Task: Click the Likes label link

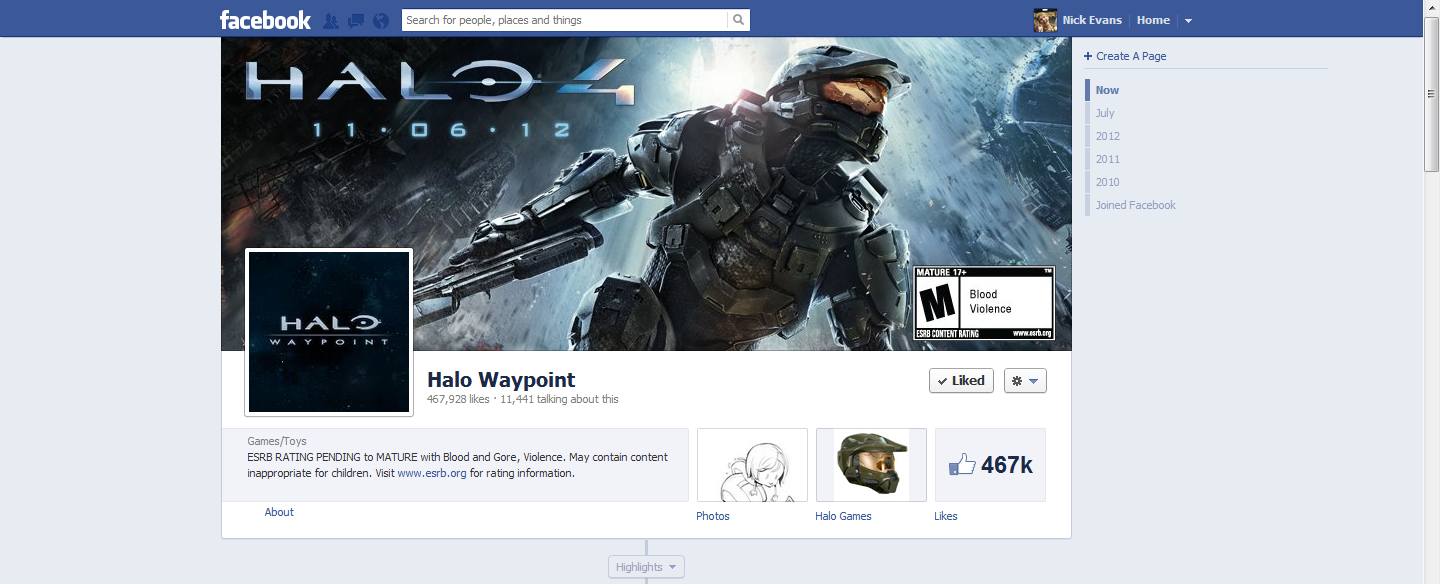Action: 946,516
